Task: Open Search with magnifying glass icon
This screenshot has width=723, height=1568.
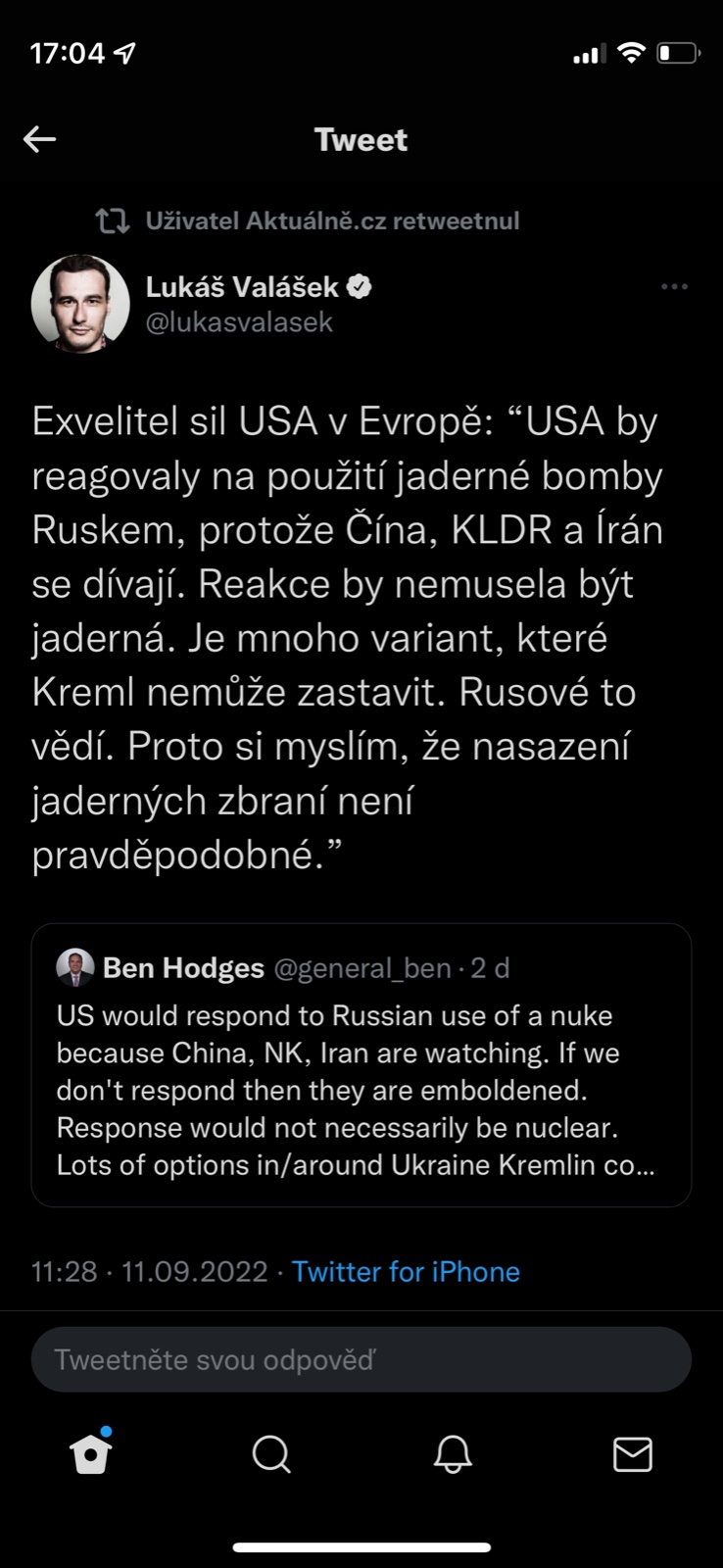Action: 271,1454
